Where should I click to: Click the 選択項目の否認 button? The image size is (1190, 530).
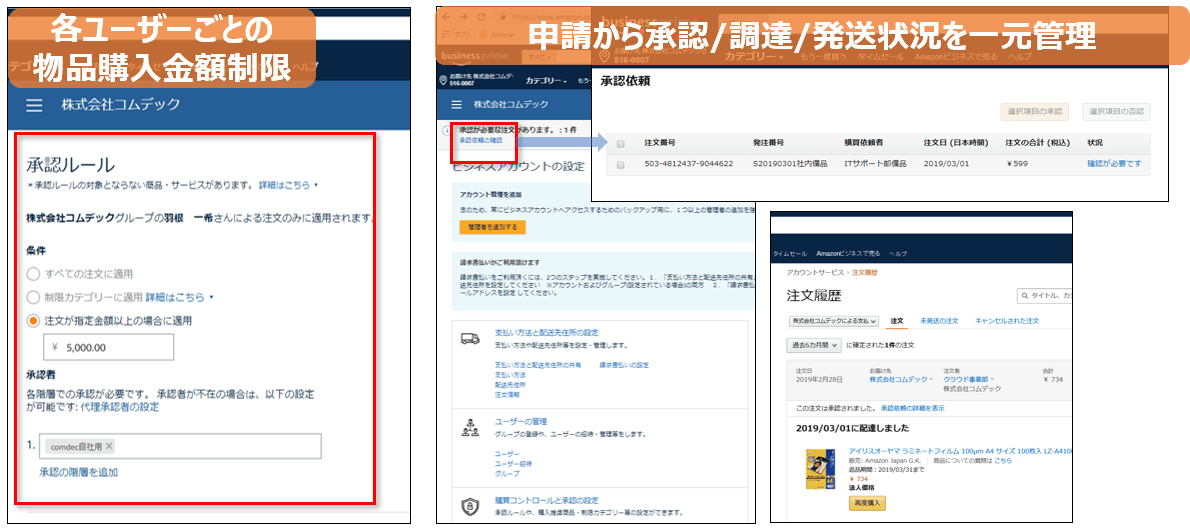(1116, 112)
